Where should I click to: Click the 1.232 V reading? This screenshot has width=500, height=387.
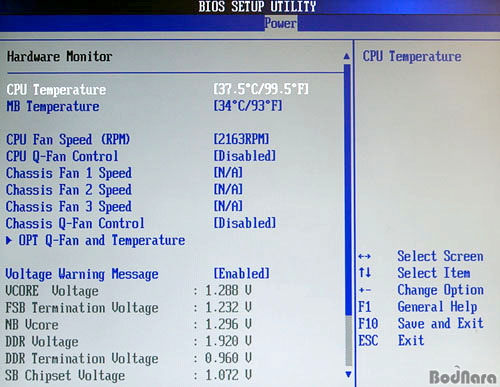tap(228, 307)
